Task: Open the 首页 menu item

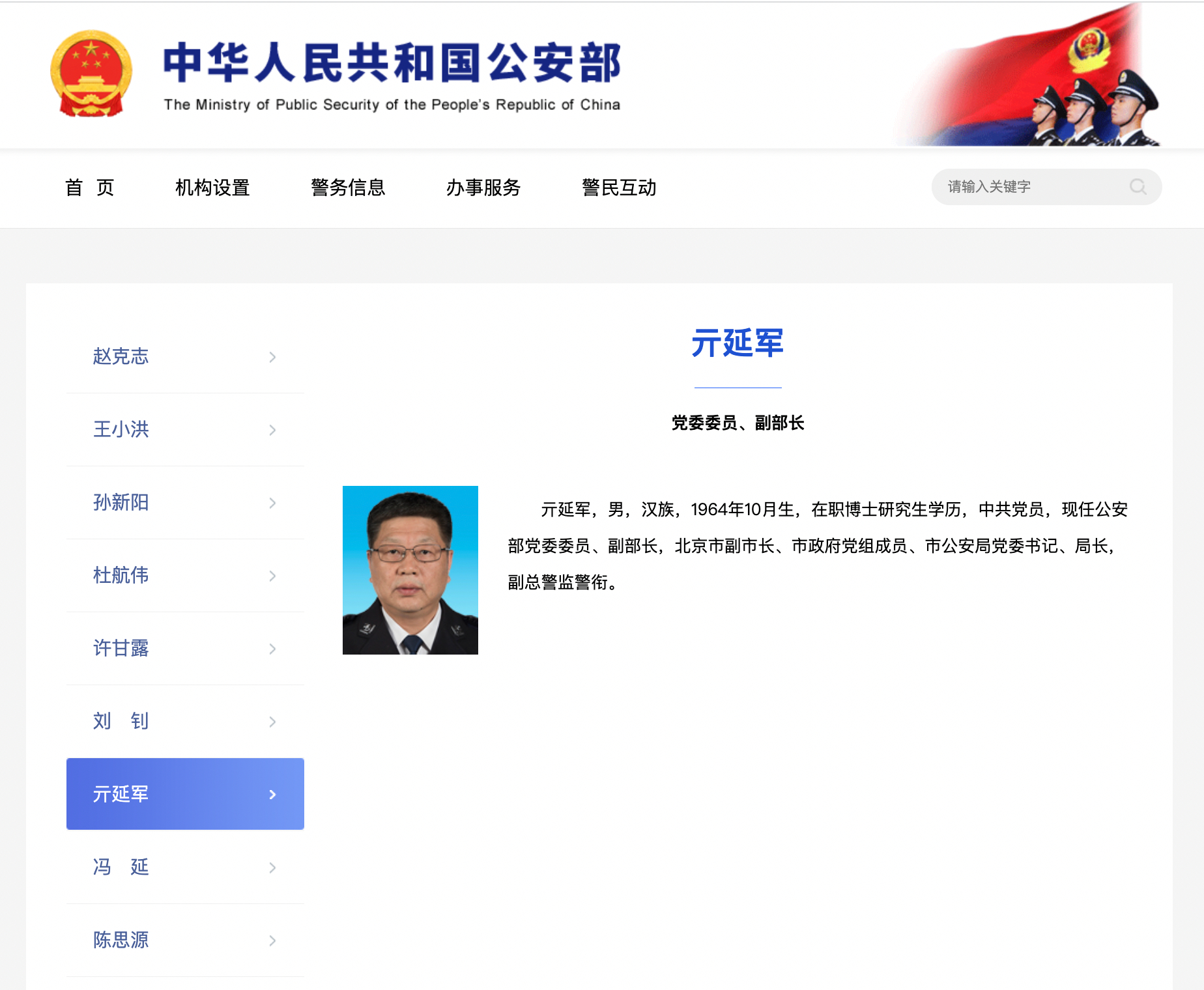Action: pyautogui.click(x=91, y=188)
